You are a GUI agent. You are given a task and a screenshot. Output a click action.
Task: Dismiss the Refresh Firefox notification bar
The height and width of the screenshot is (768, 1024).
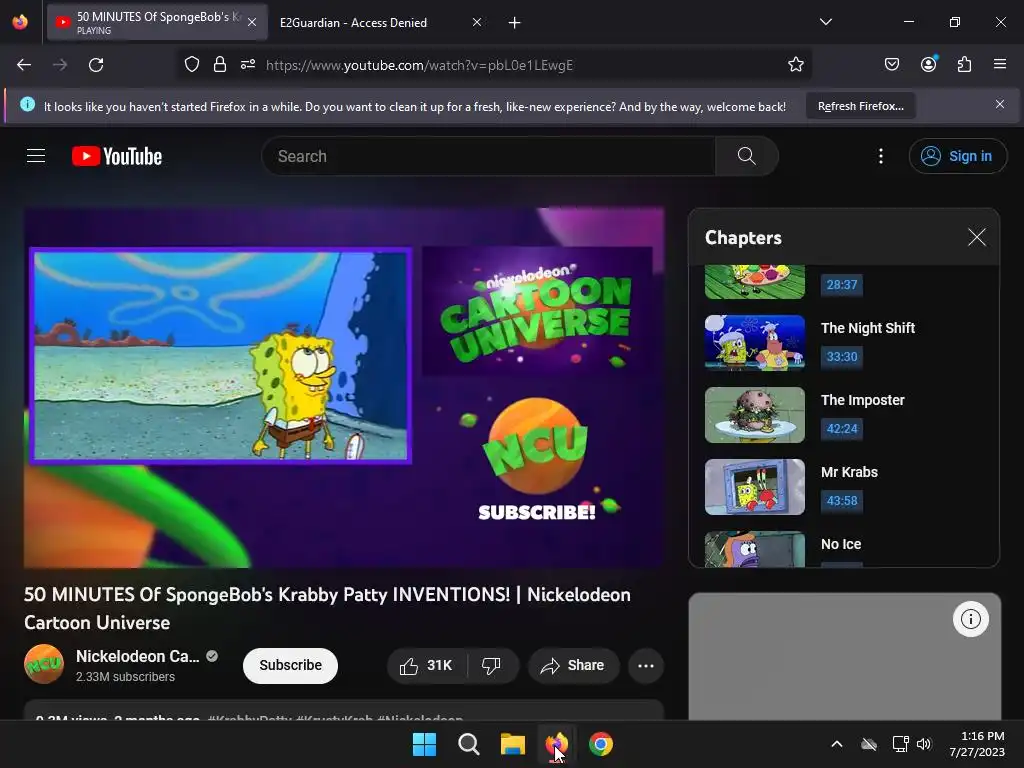point(1000,104)
